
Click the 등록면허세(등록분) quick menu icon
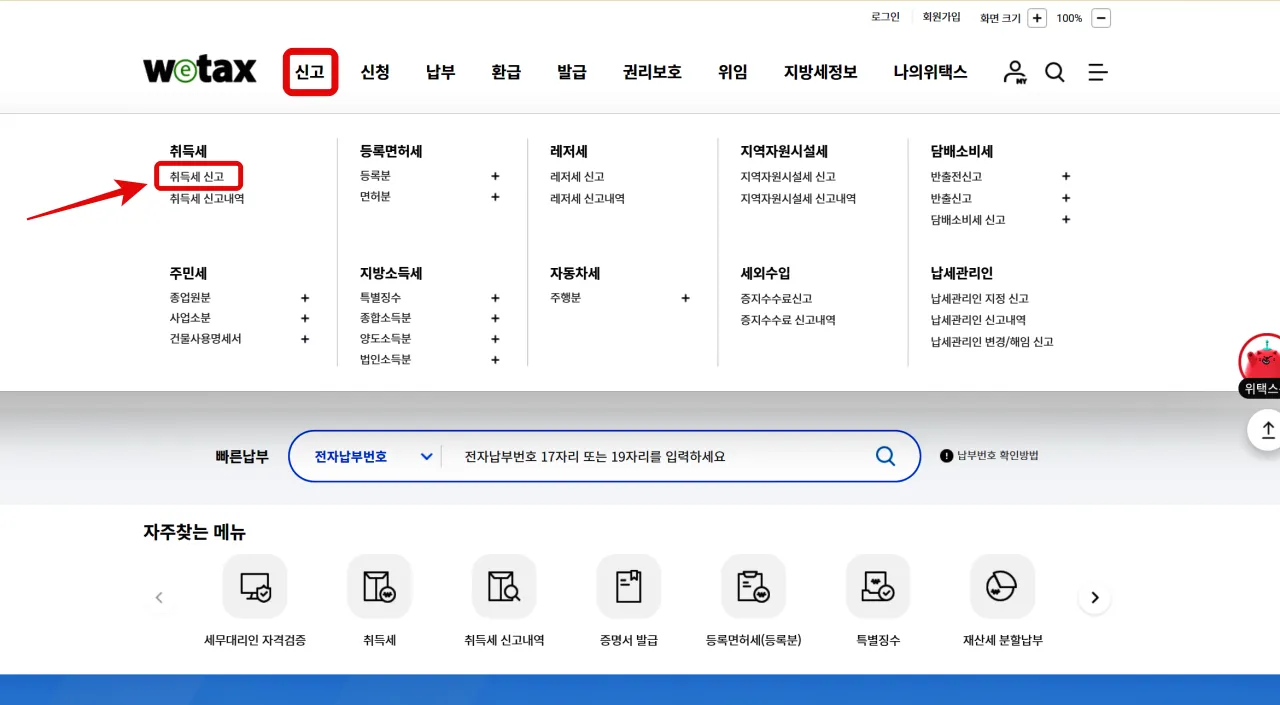point(753,587)
